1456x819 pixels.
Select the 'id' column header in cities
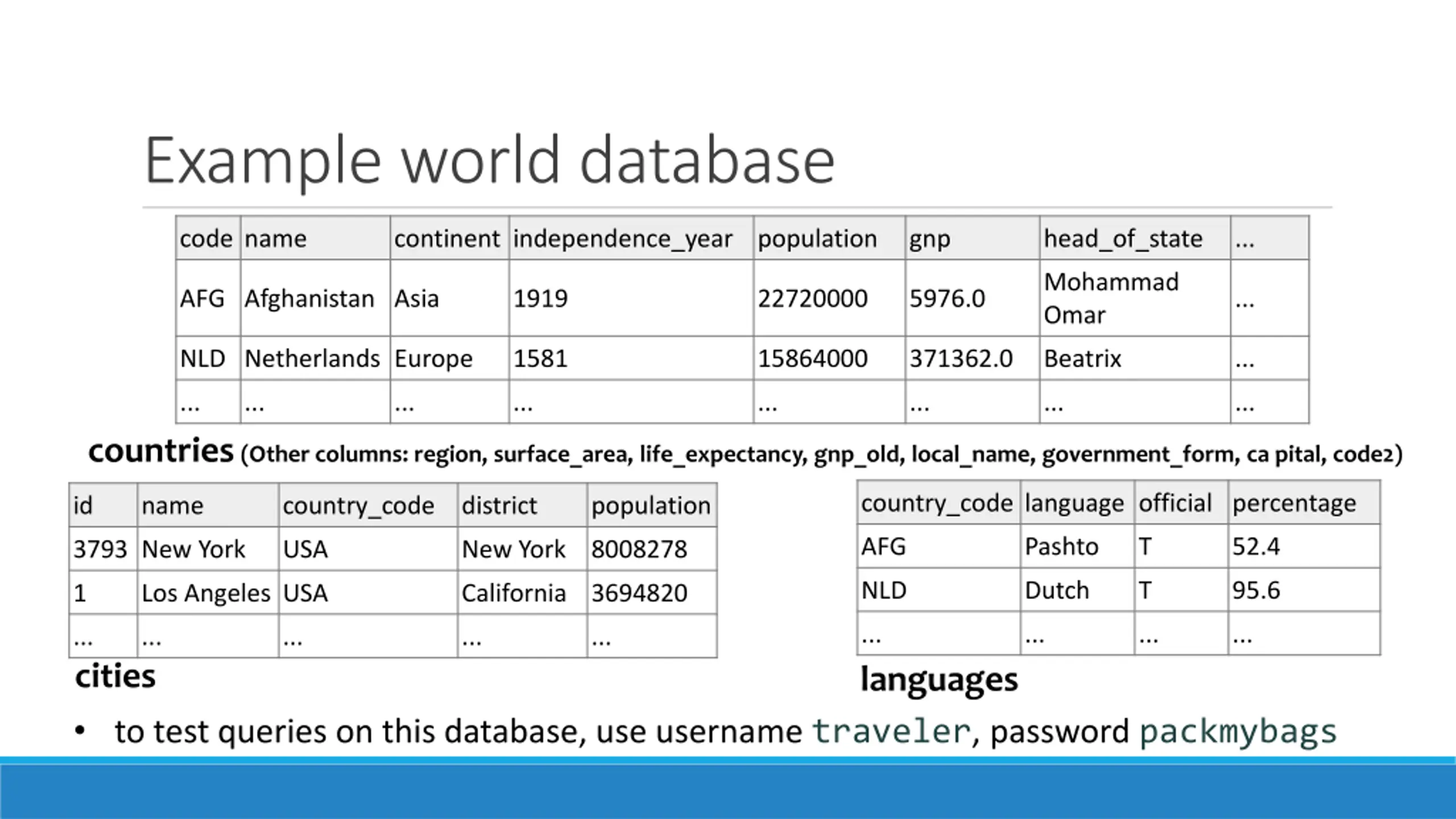(103, 505)
